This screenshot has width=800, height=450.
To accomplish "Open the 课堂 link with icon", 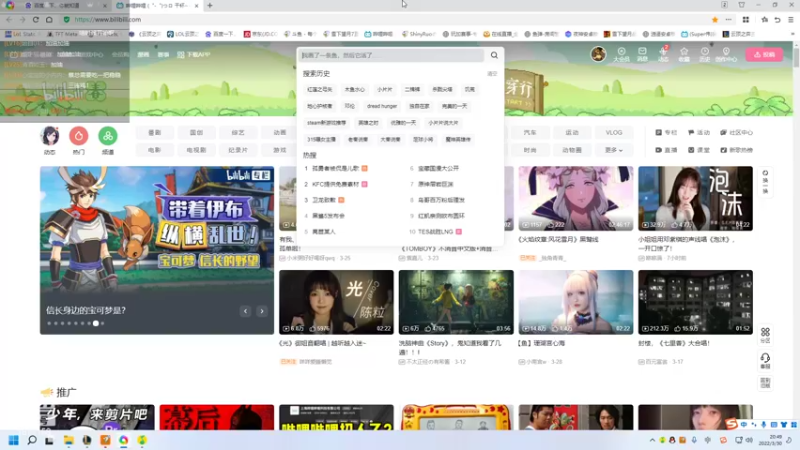I will coord(699,150).
